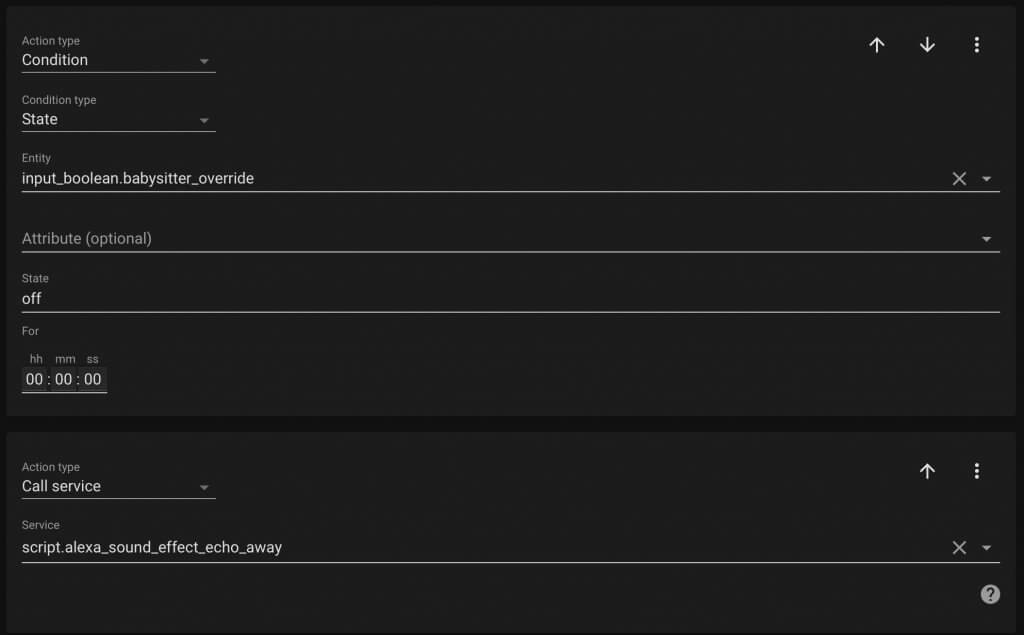Open Condition action's three-dot menu
The width and height of the screenshot is (1024, 635).
point(977,45)
